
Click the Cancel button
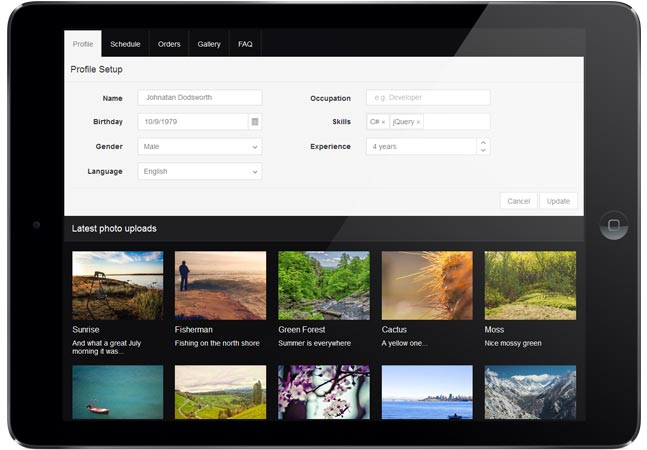[x=519, y=201]
